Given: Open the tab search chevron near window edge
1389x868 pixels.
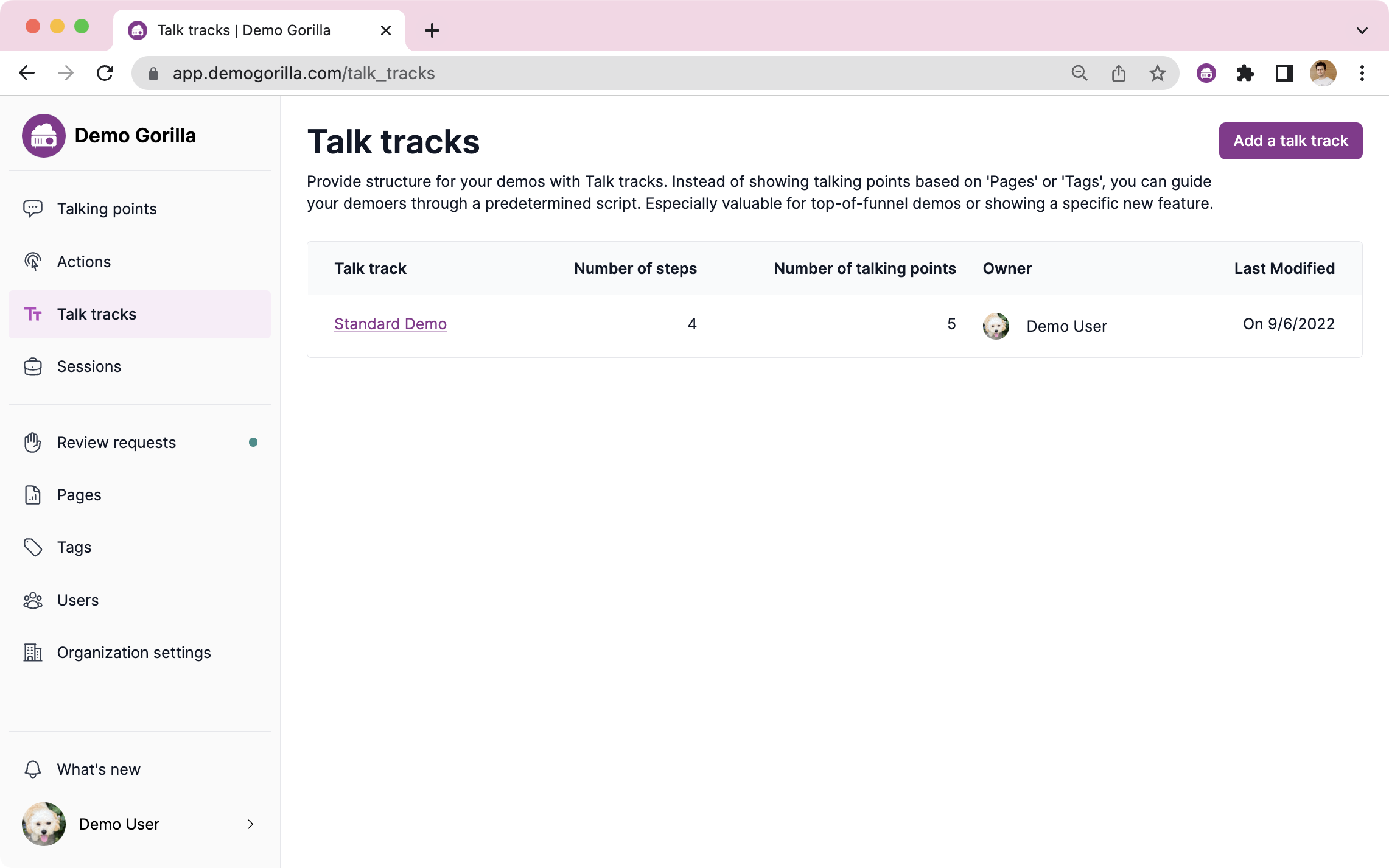Looking at the screenshot, I should pyautogui.click(x=1362, y=30).
